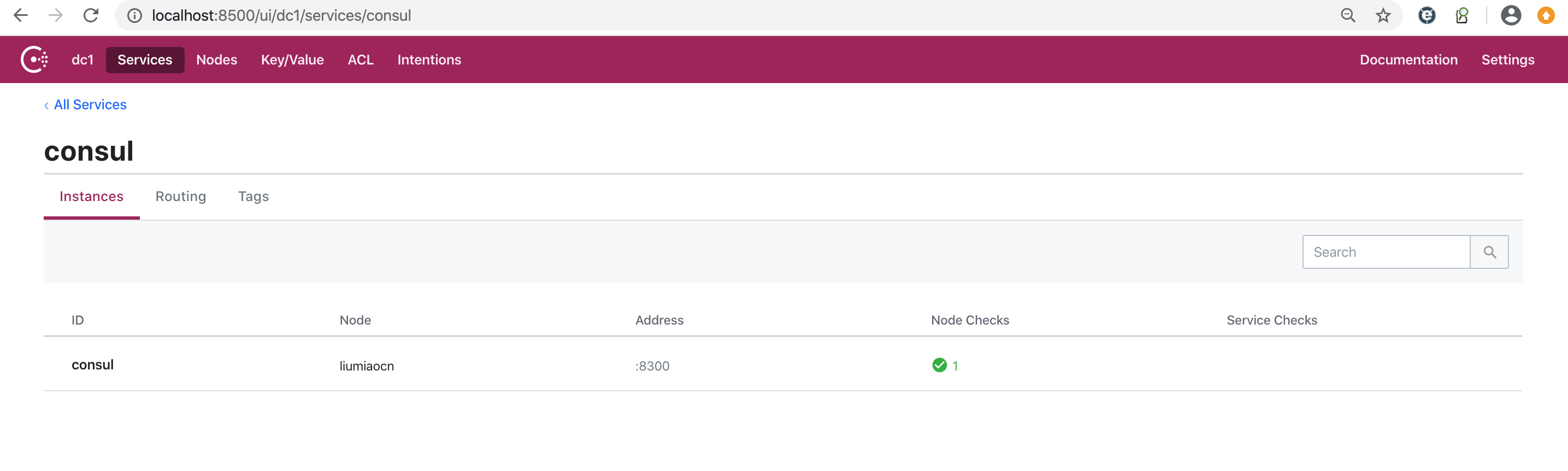The height and width of the screenshot is (471, 1568).
Task: Click the orange upload-arrow icon top right
Action: coord(1546,15)
